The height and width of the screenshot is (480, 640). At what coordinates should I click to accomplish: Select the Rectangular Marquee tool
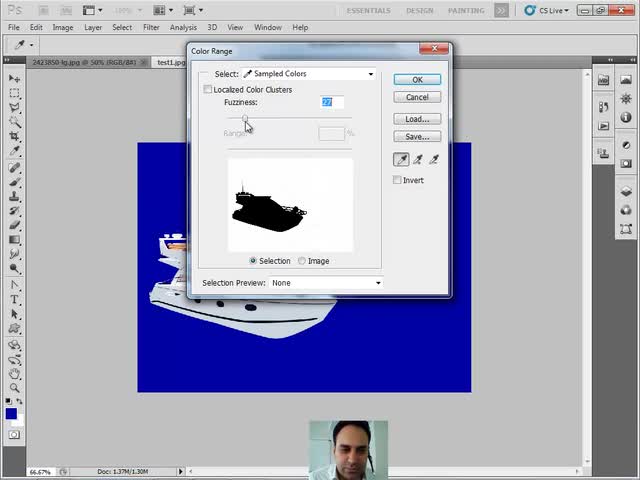[x=14, y=93]
